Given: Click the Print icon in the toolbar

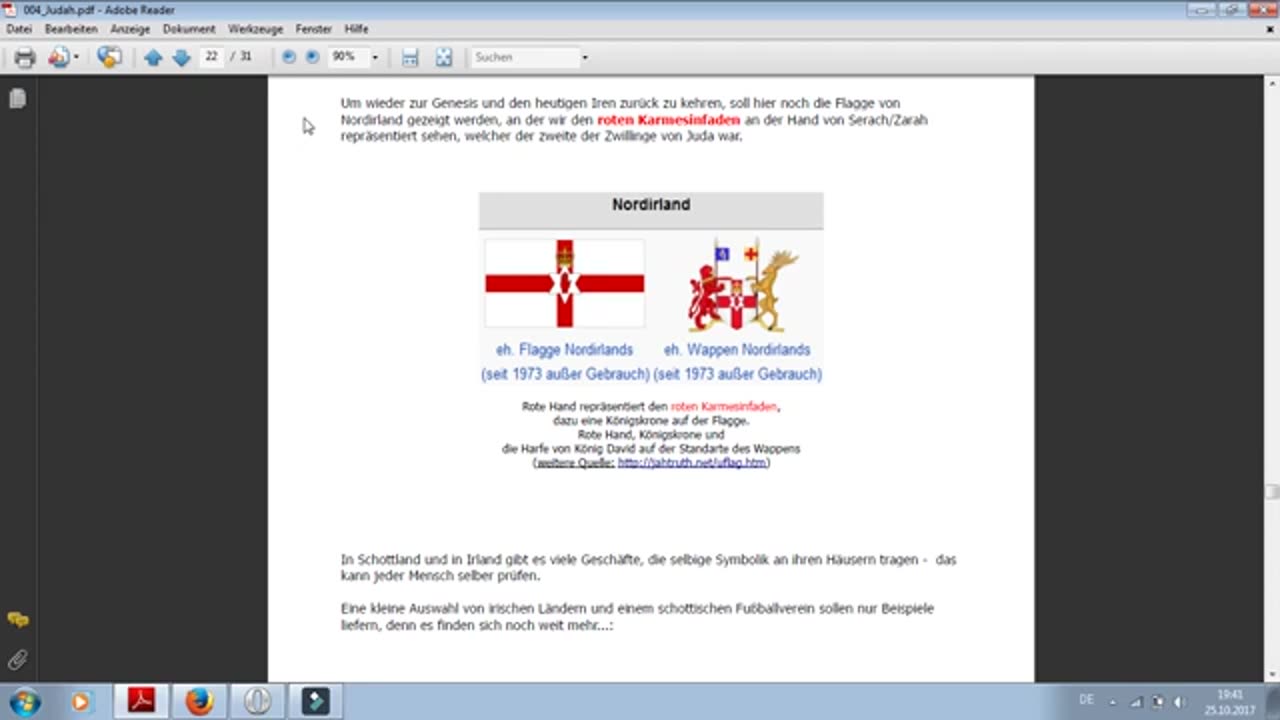Looking at the screenshot, I should (25, 57).
